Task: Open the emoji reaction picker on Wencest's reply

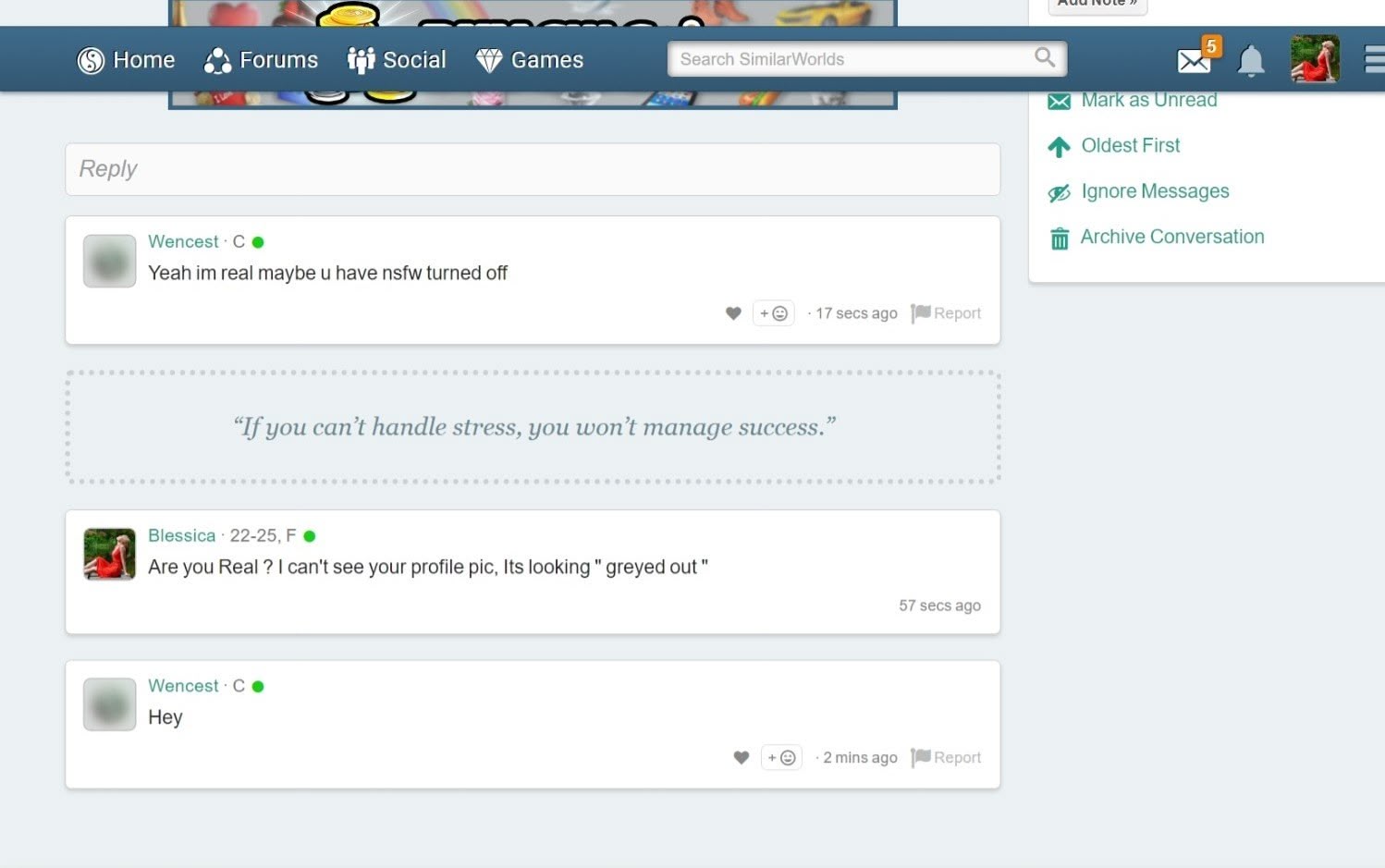Action: coord(774,313)
